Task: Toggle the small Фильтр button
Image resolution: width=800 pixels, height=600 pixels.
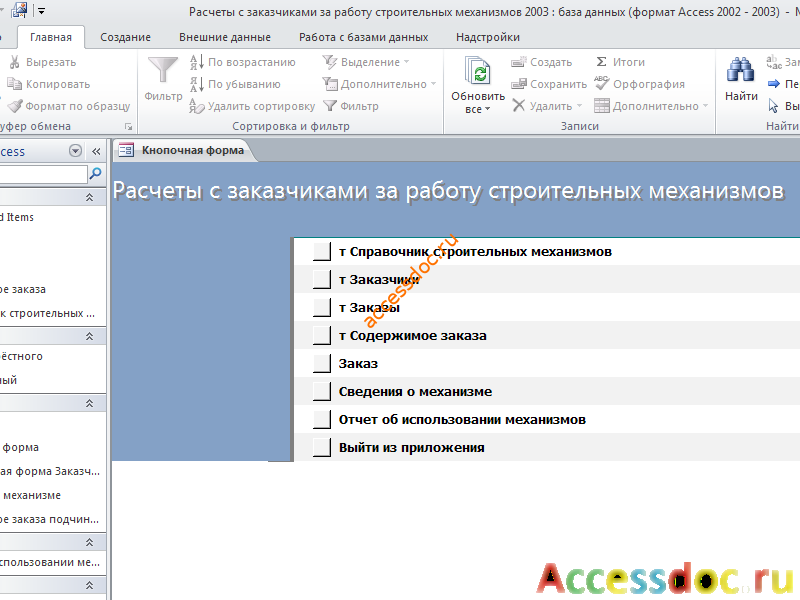Action: point(351,106)
